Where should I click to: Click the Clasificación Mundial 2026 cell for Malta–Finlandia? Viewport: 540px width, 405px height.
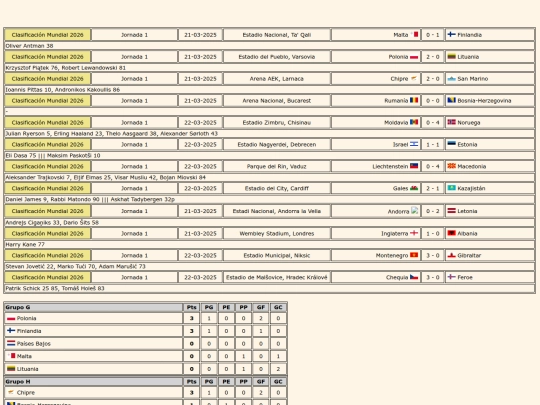pos(48,35)
